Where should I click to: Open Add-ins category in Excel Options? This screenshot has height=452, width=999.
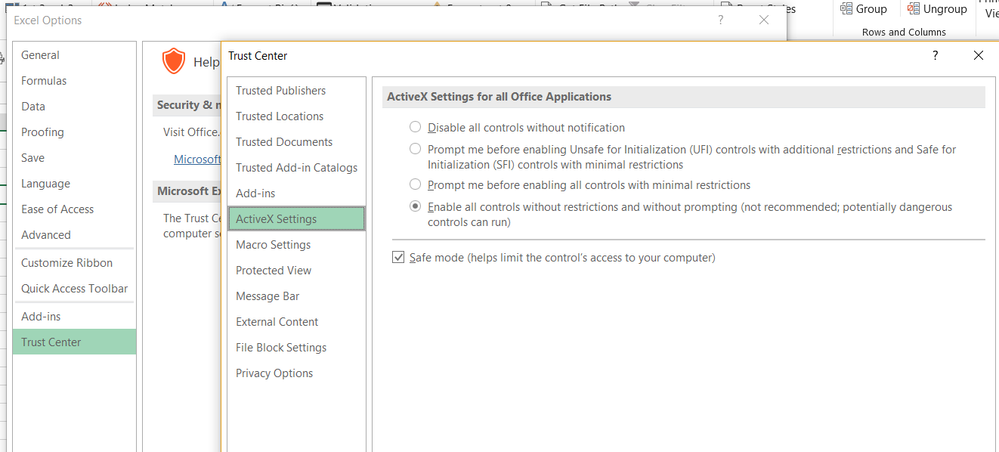tap(75, 316)
